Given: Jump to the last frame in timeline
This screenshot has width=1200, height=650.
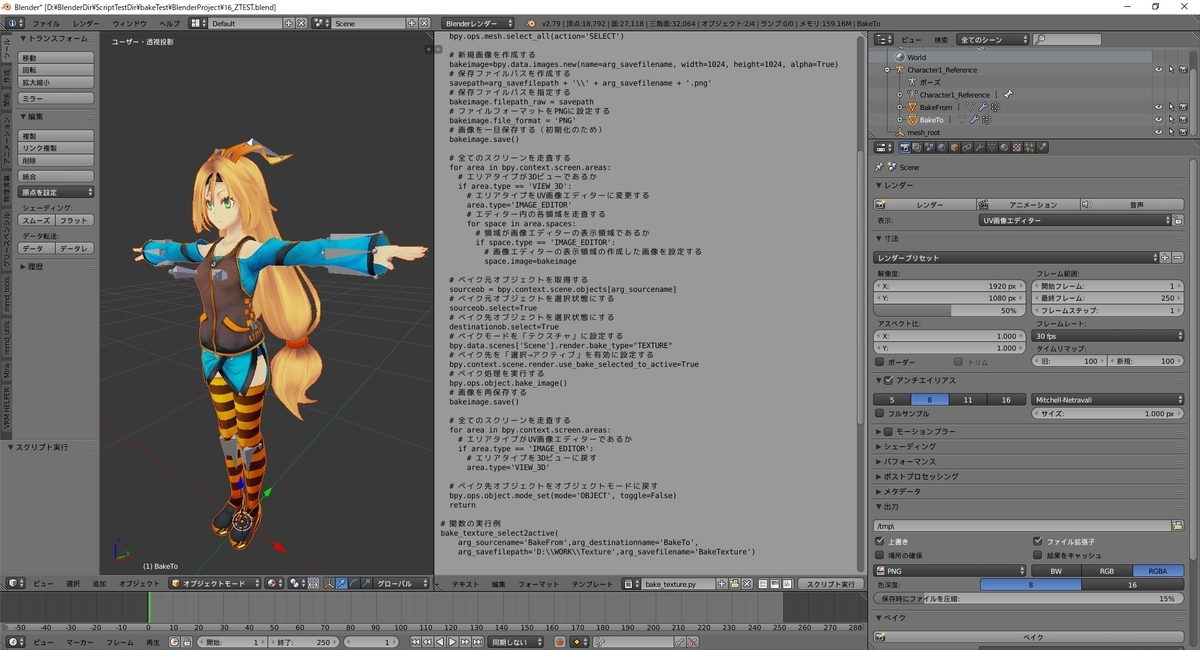Looking at the screenshot, I should [477, 641].
